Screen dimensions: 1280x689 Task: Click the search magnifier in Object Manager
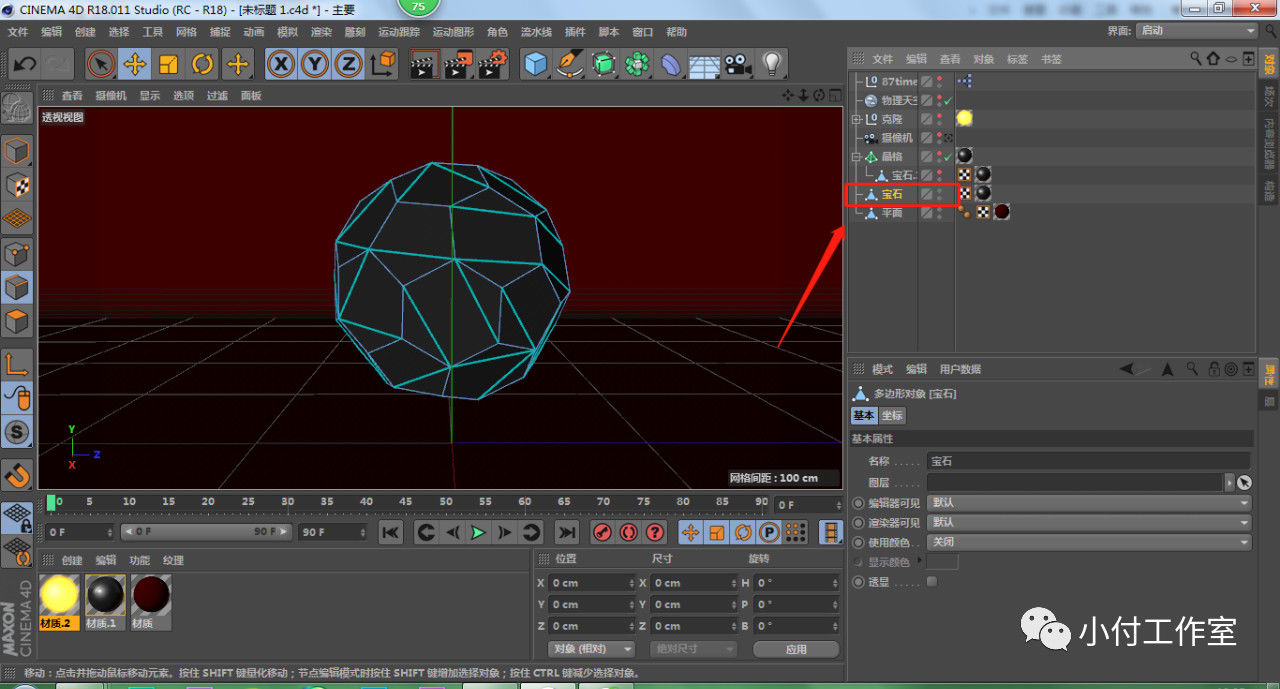pyautogui.click(x=1195, y=59)
